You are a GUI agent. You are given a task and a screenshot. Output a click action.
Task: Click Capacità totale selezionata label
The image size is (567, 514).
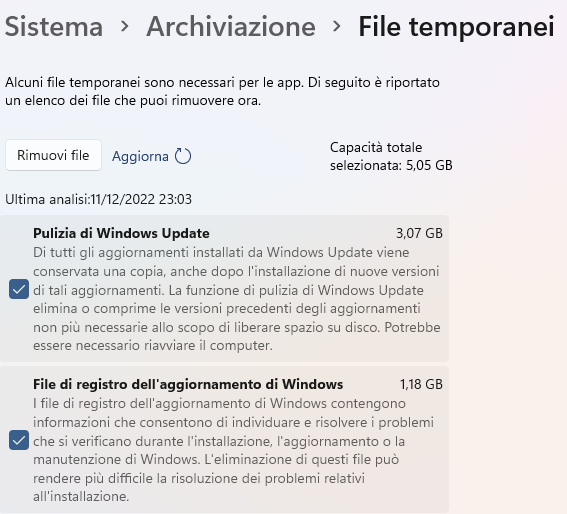point(376,156)
